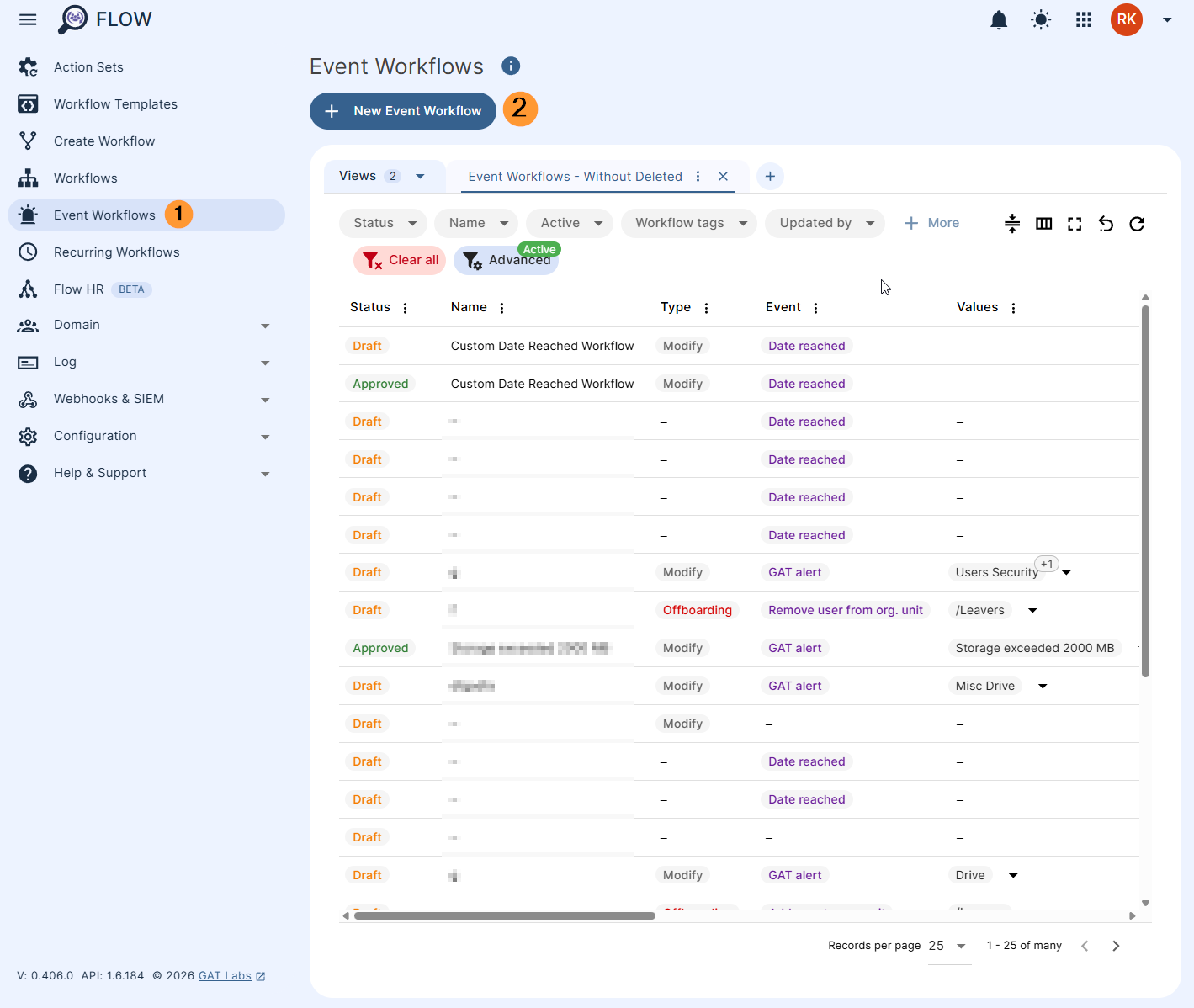Toggle the Advanced filters with Active badge

(x=506, y=260)
